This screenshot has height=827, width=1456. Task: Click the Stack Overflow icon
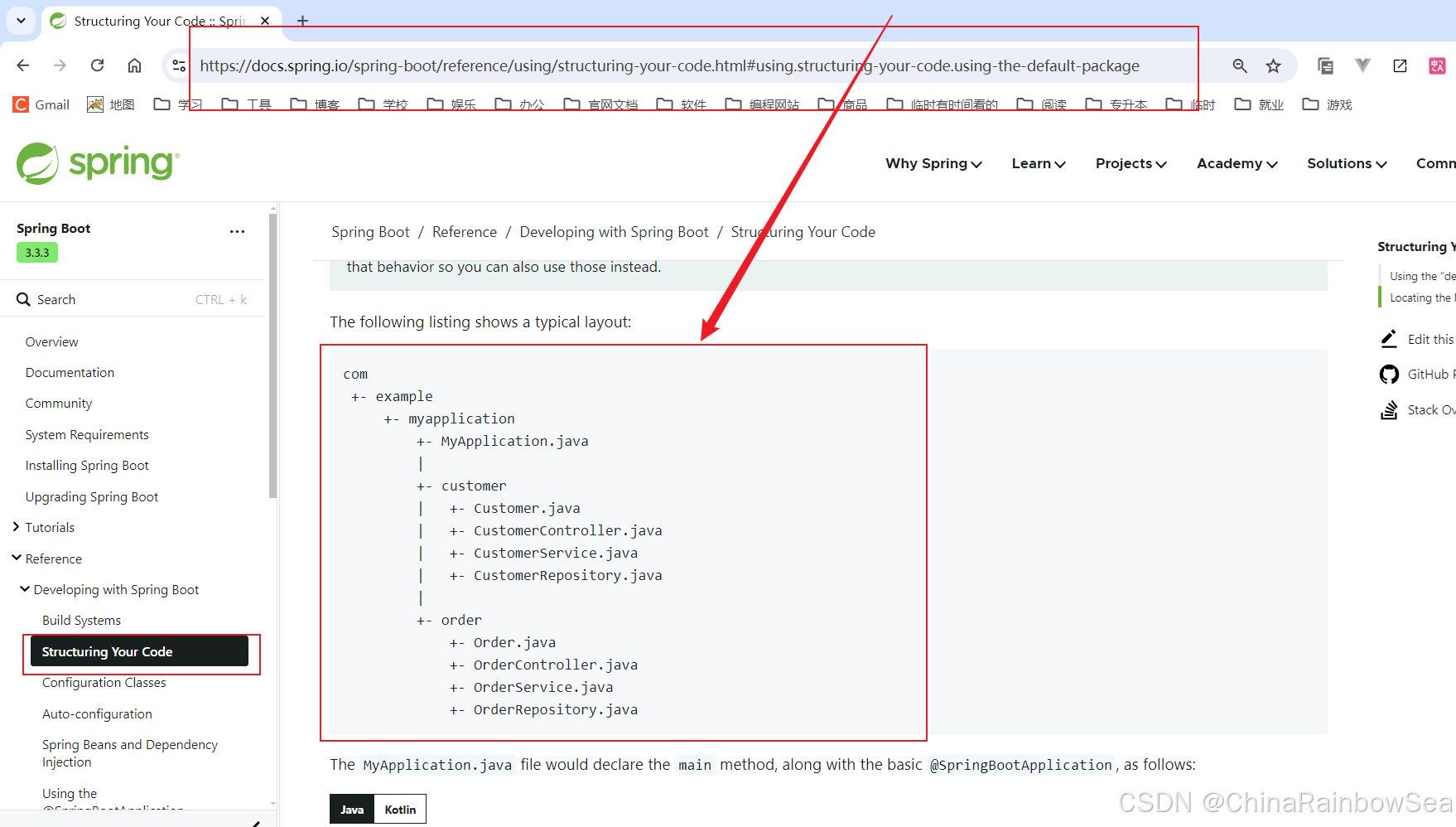click(1390, 409)
